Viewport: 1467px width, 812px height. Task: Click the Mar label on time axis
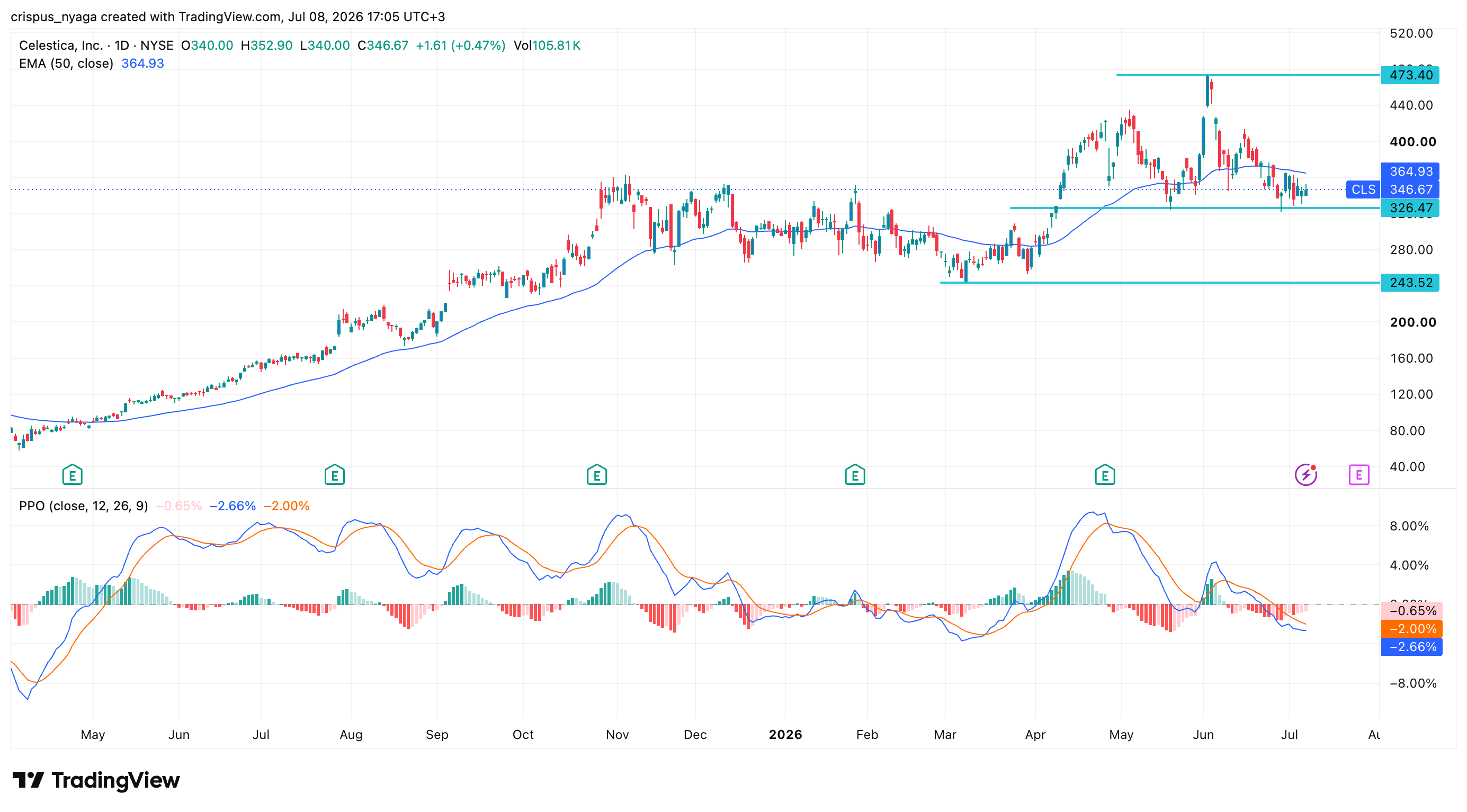click(x=945, y=735)
